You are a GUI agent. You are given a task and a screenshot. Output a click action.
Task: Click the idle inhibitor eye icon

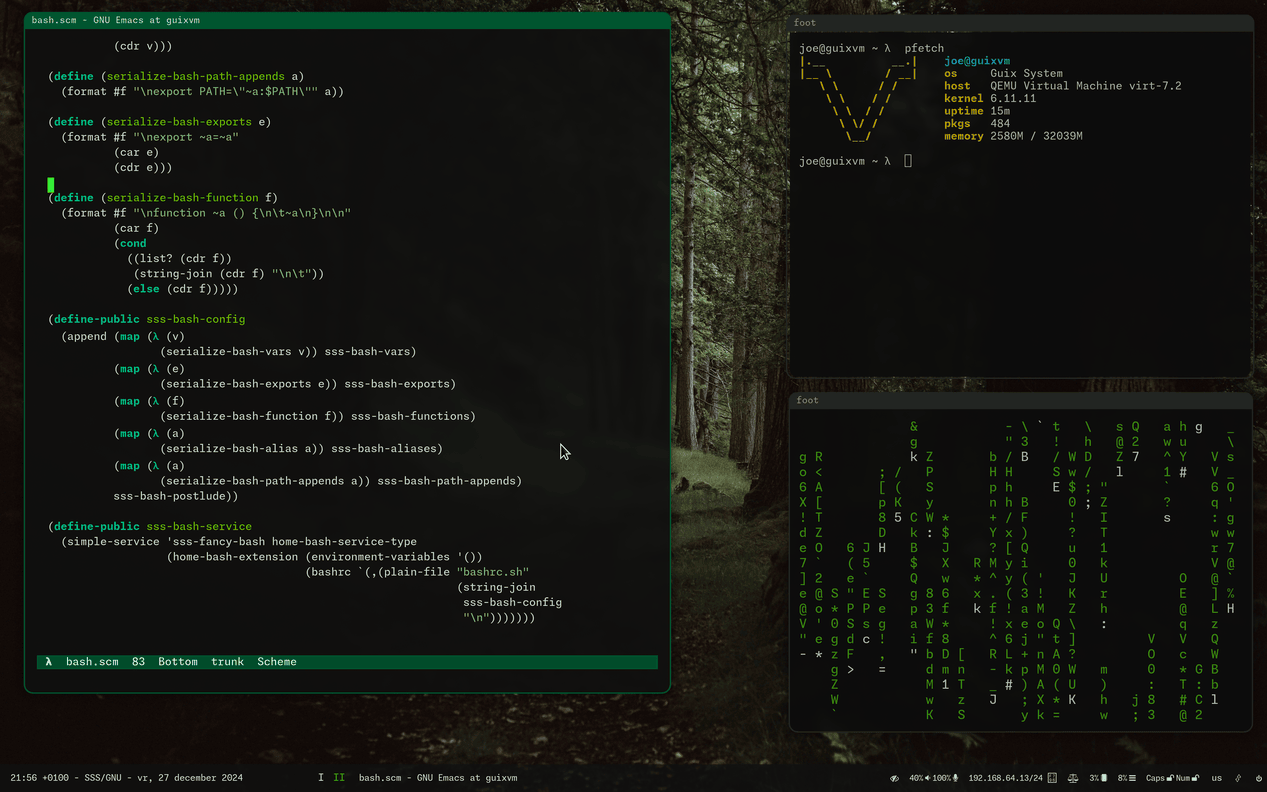pos(895,778)
